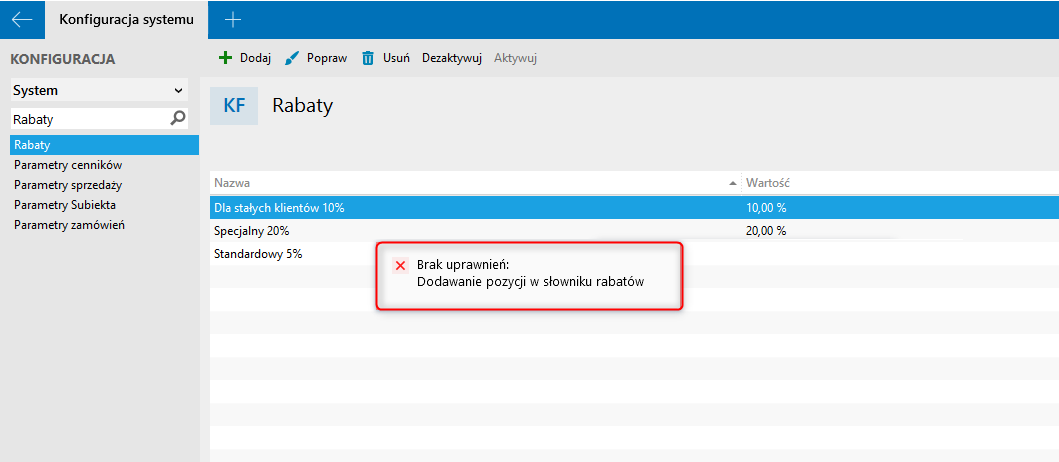Image resolution: width=1059 pixels, height=462 pixels.
Task: Open Parametry sprzedaży
Action: 68,185
